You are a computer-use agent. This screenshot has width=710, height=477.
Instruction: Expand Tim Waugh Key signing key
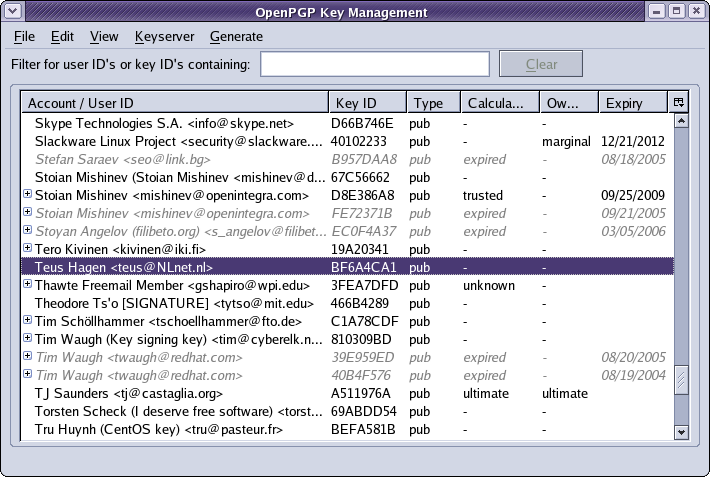pyautogui.click(x=28, y=340)
